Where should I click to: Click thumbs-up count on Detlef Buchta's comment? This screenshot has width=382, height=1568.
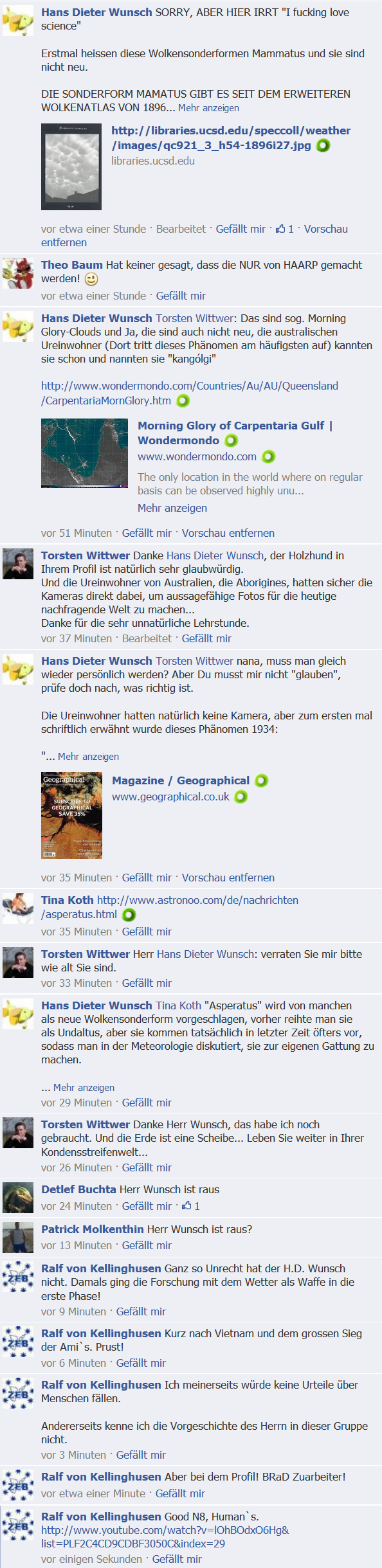(x=191, y=1206)
